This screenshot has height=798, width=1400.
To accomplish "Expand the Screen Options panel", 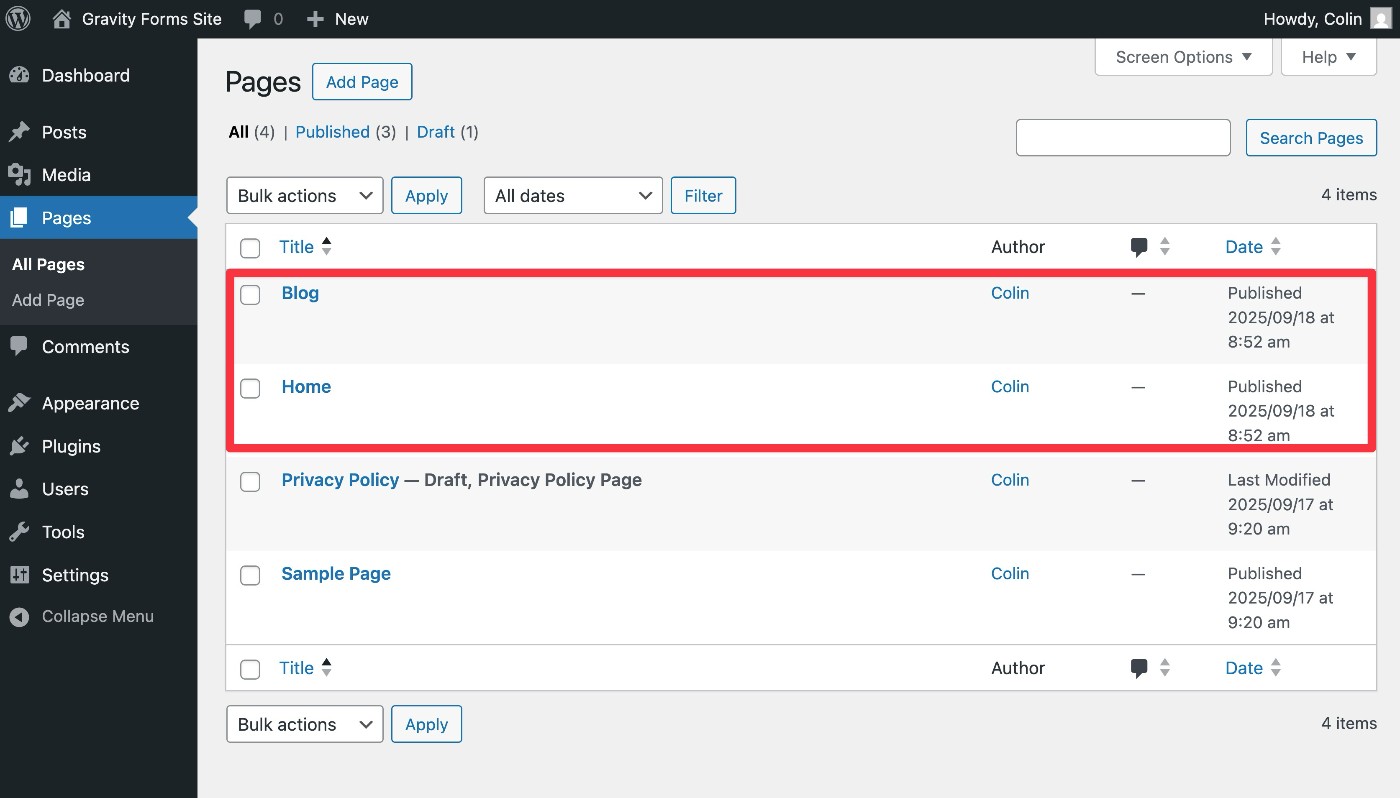I will (x=1183, y=57).
